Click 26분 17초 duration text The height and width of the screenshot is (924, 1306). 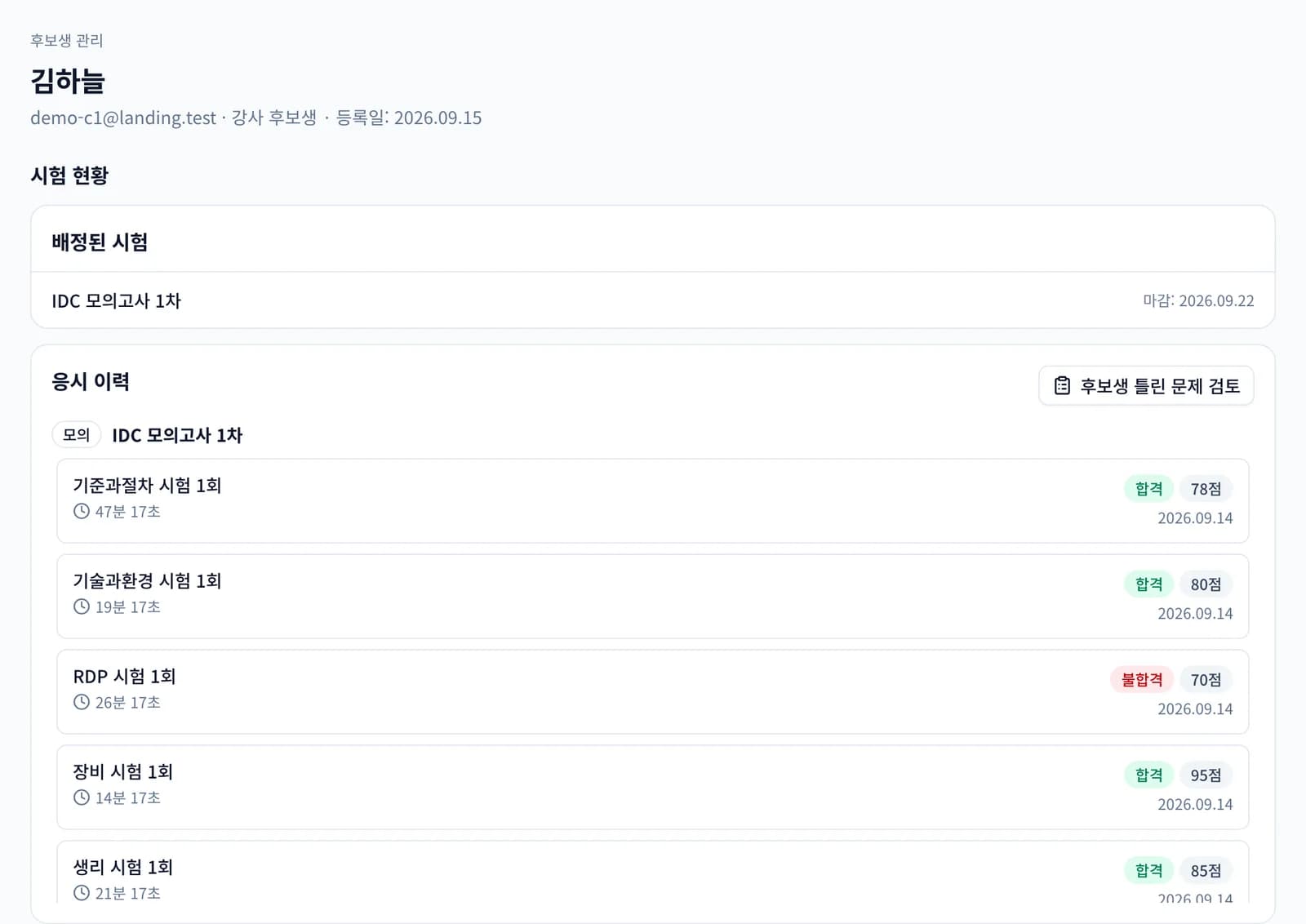128,703
